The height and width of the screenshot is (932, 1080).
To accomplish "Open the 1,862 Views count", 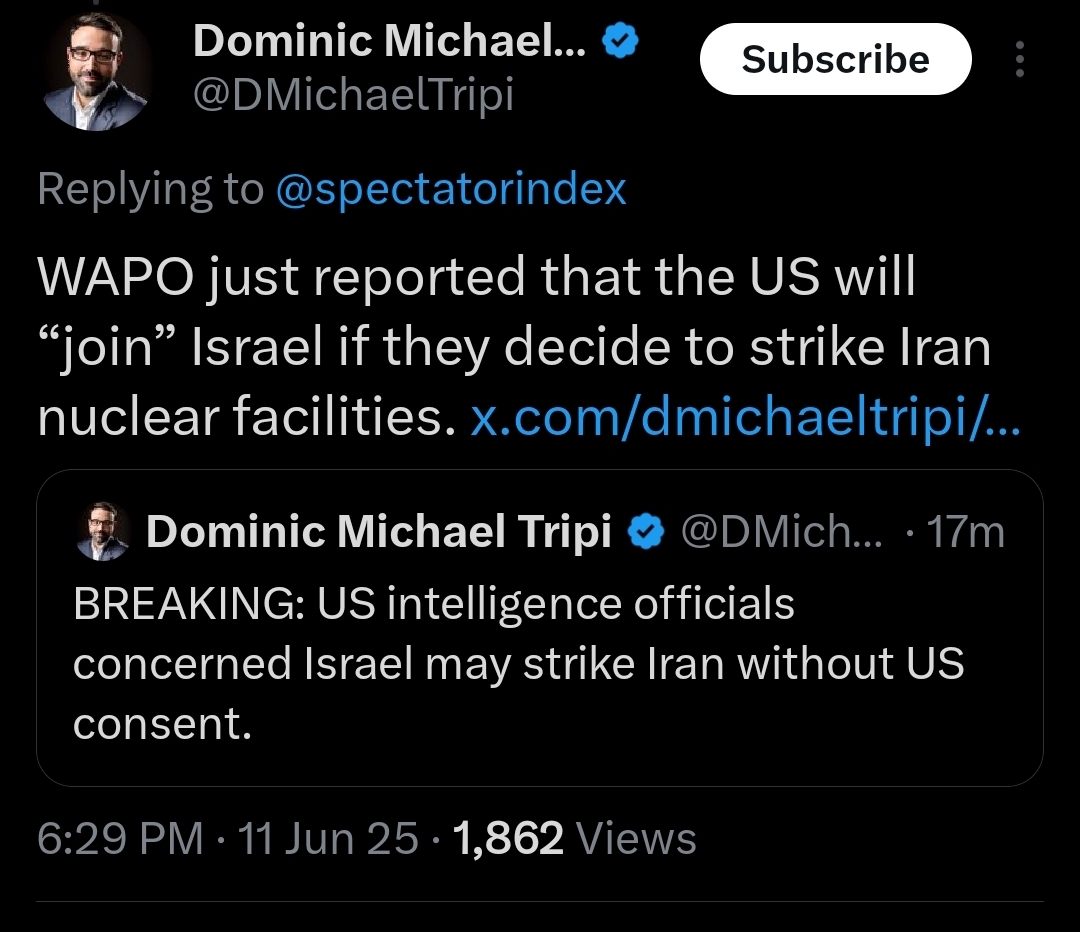I will point(574,838).
